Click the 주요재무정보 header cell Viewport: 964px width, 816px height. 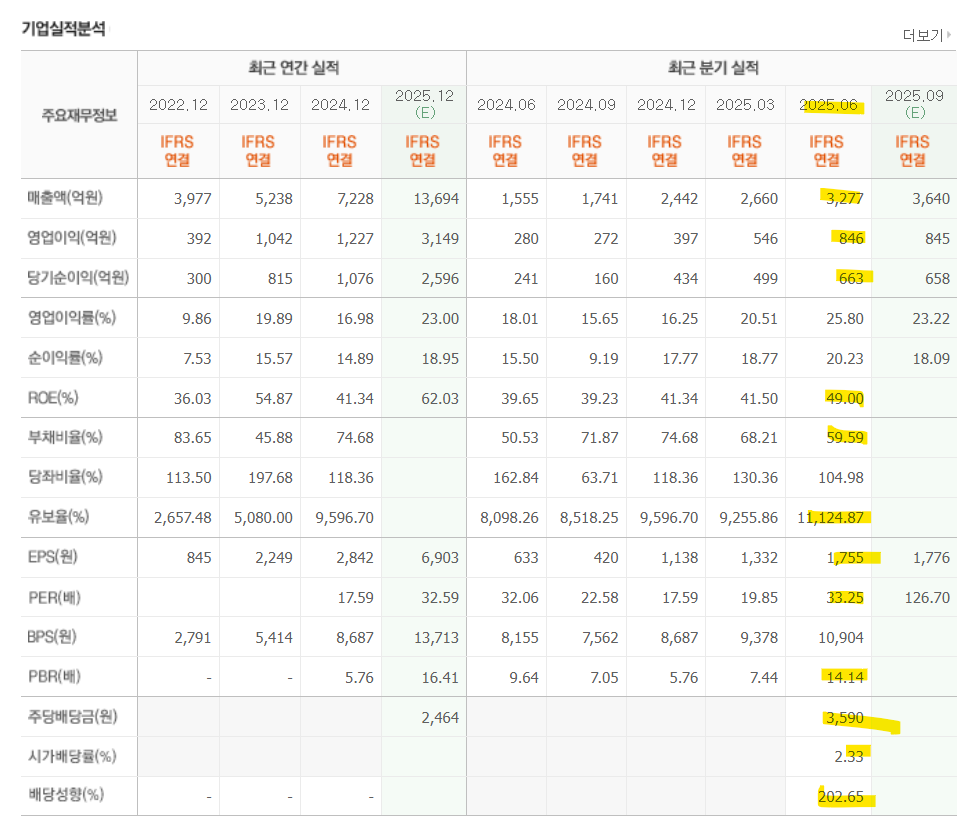coord(79,115)
